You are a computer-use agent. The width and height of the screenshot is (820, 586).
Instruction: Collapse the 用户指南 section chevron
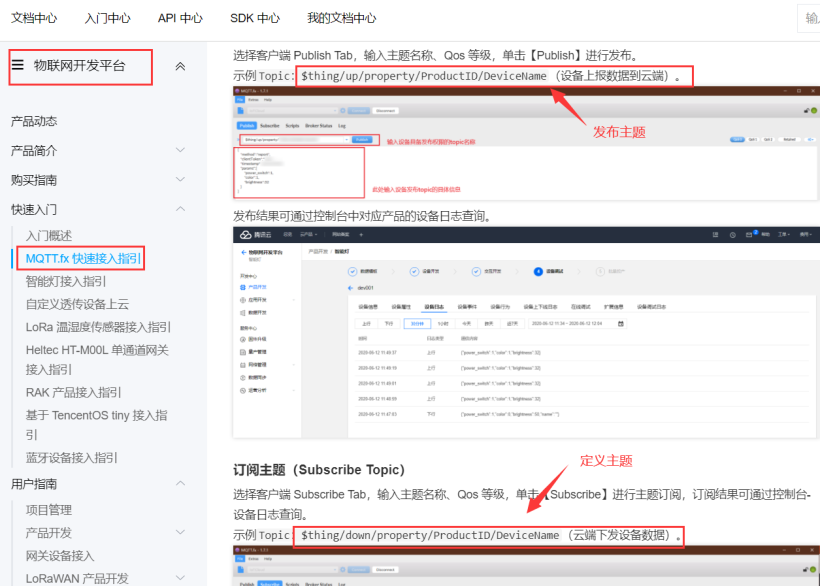tap(180, 484)
